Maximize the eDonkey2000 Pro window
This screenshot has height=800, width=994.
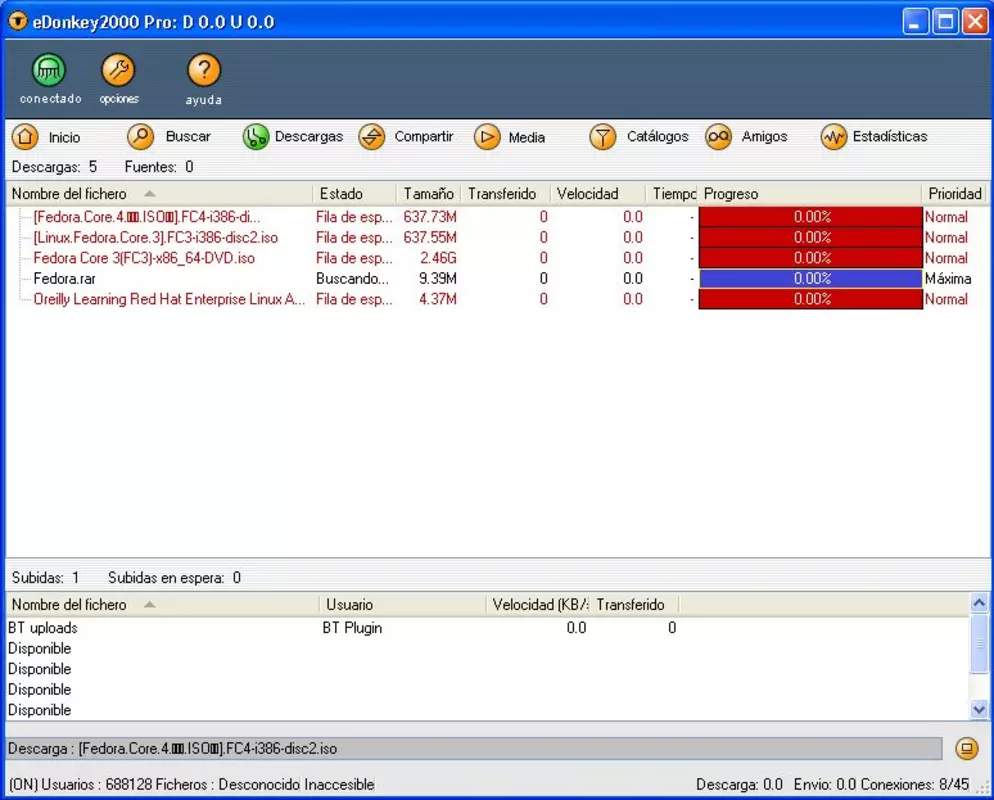click(x=945, y=22)
